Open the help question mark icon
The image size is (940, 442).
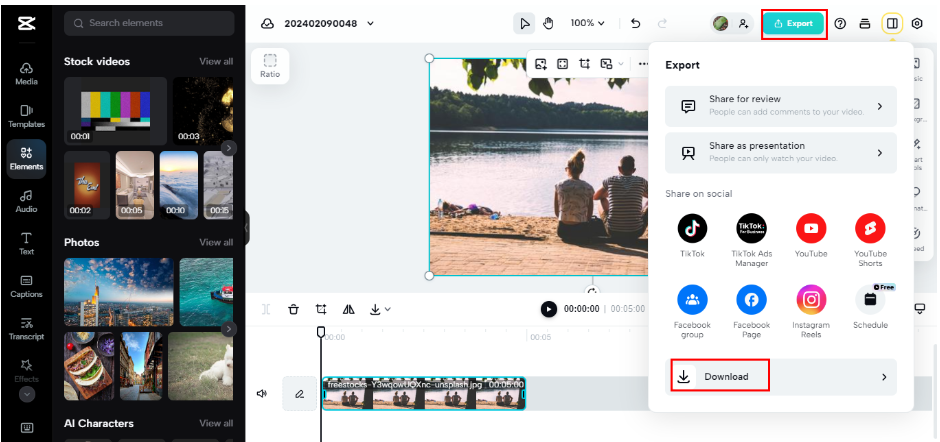(840, 23)
